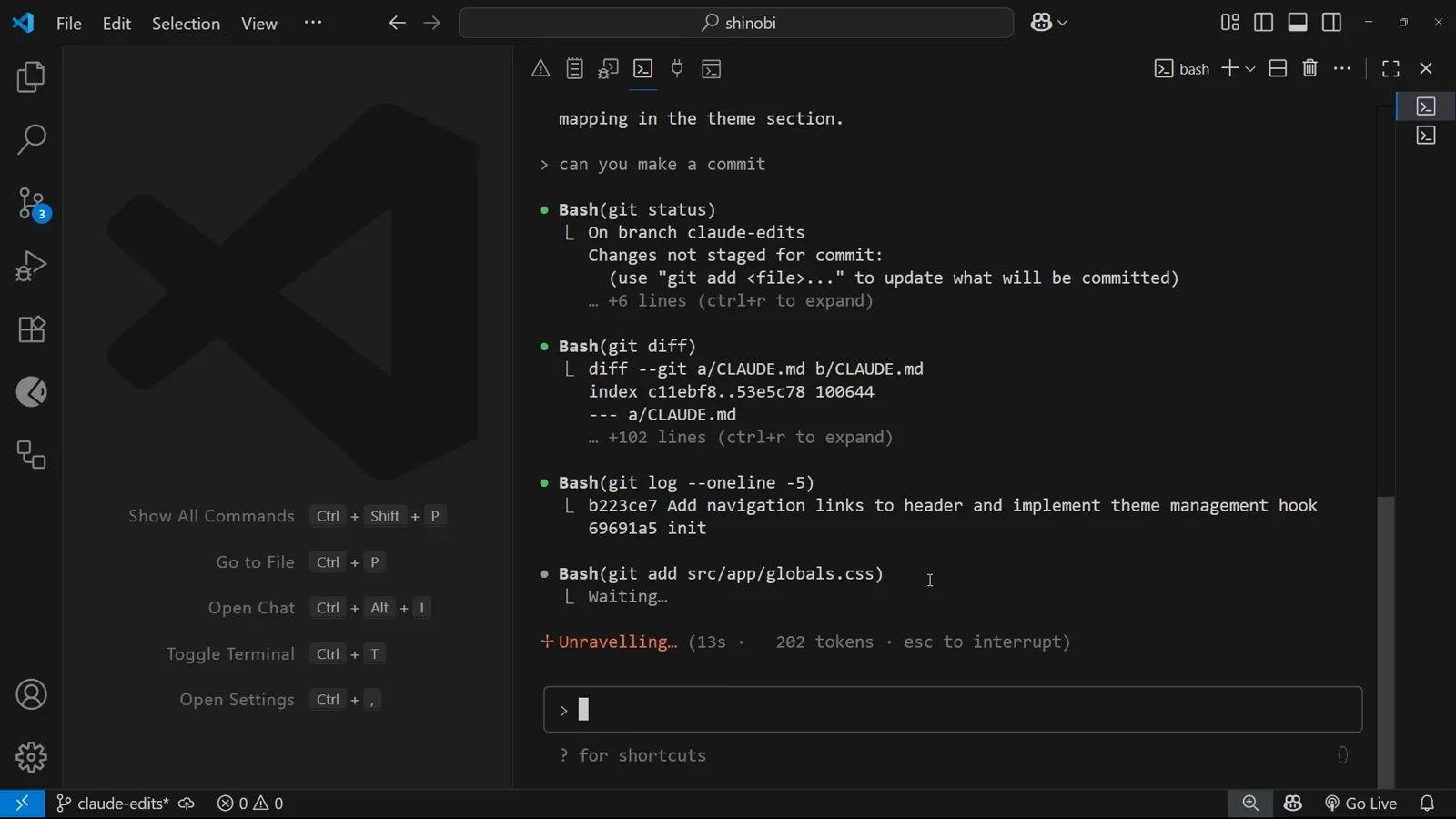Expand the Copilot dropdown chevron in title bar
1456x819 pixels.
coord(1062,24)
